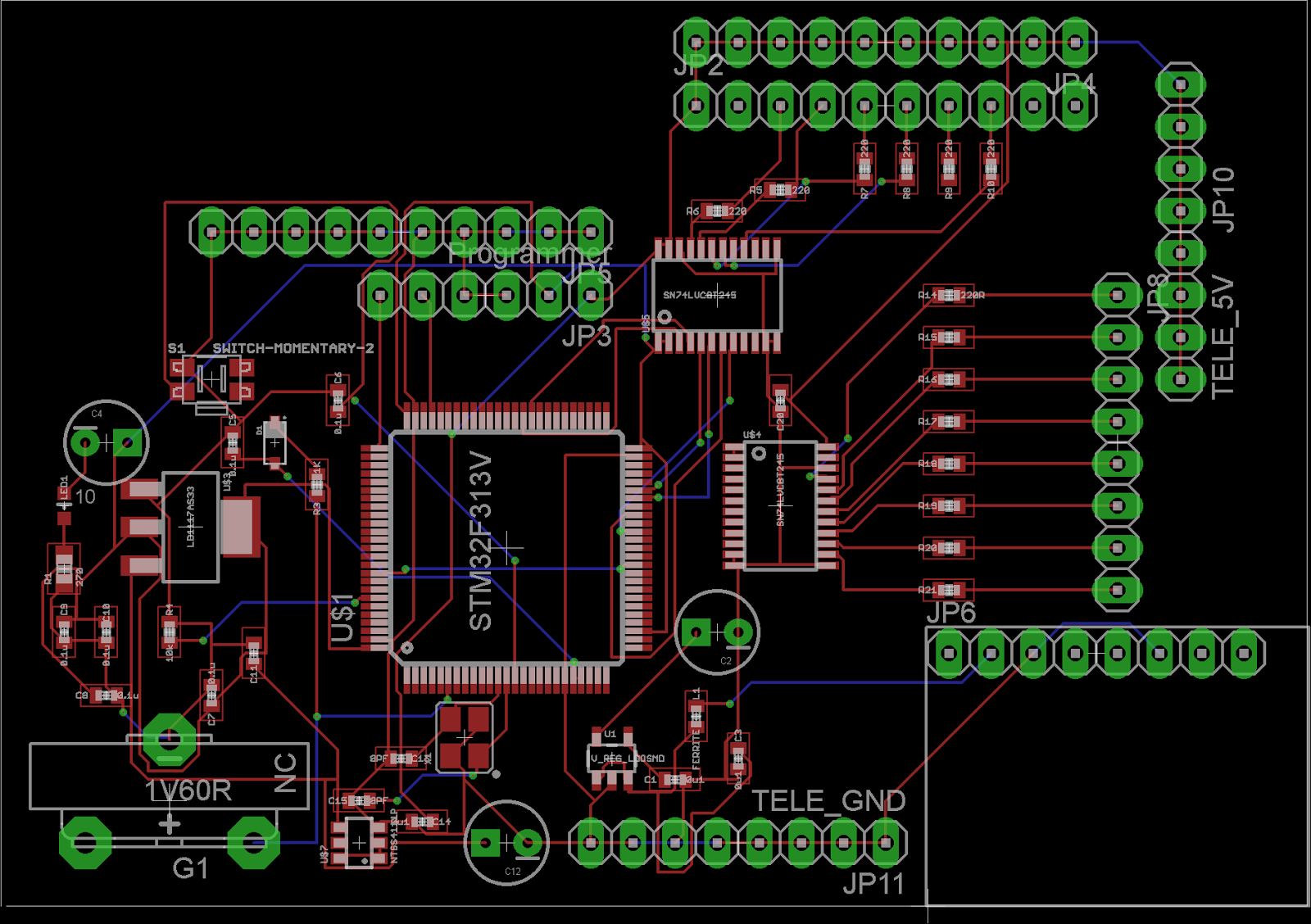The image size is (1311, 924).
Task: Click capacitor C12 near the bottom center
Action: tap(508, 842)
